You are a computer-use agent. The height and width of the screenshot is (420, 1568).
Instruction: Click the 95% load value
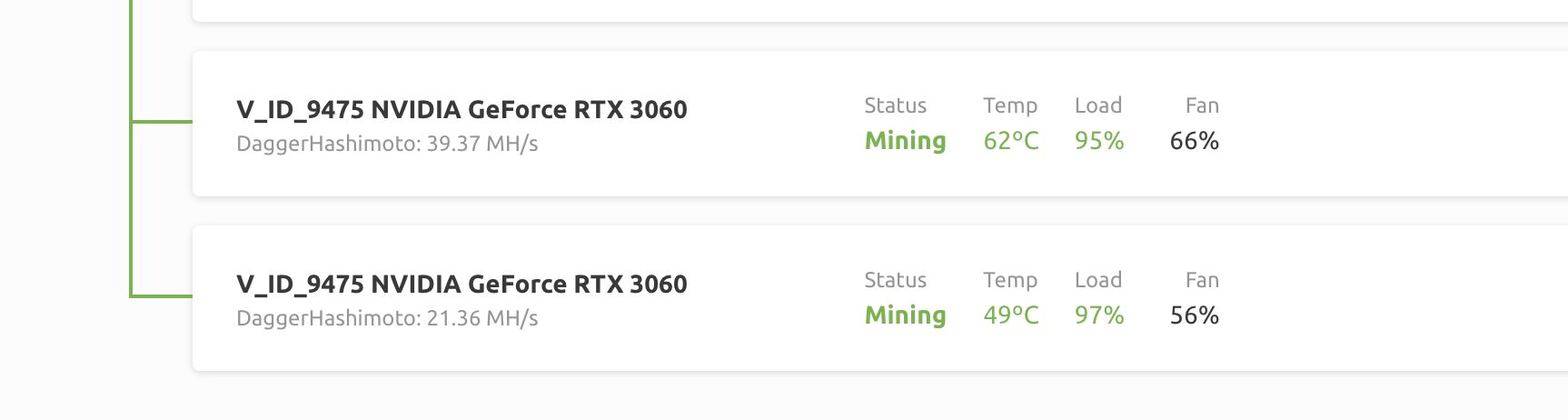point(1099,141)
